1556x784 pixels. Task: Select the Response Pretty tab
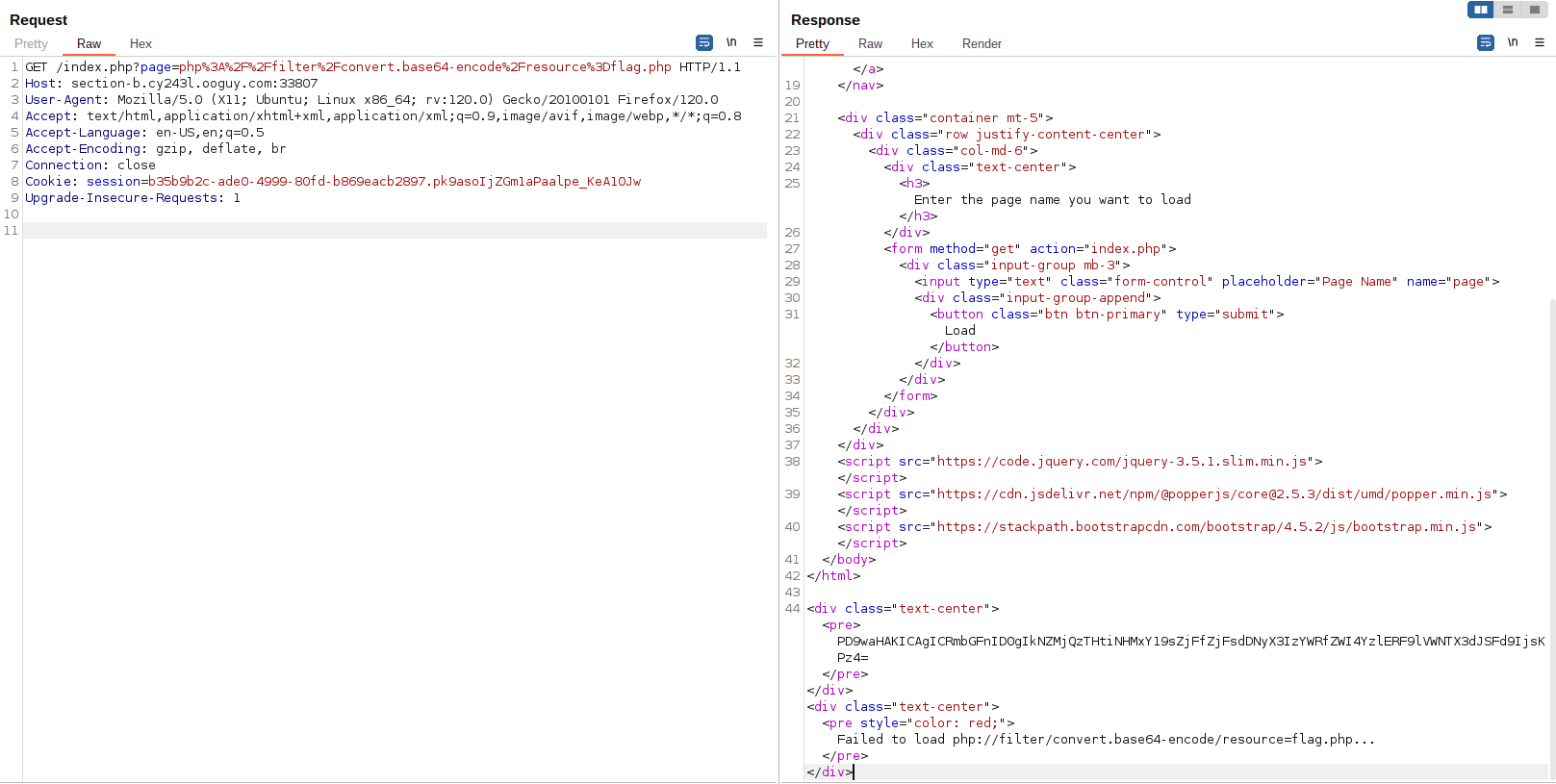click(812, 43)
